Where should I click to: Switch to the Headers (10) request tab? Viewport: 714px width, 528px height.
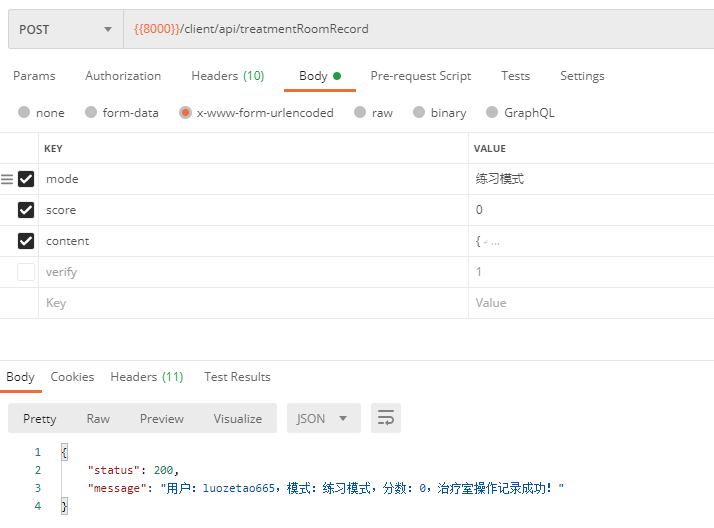pyautogui.click(x=227, y=76)
